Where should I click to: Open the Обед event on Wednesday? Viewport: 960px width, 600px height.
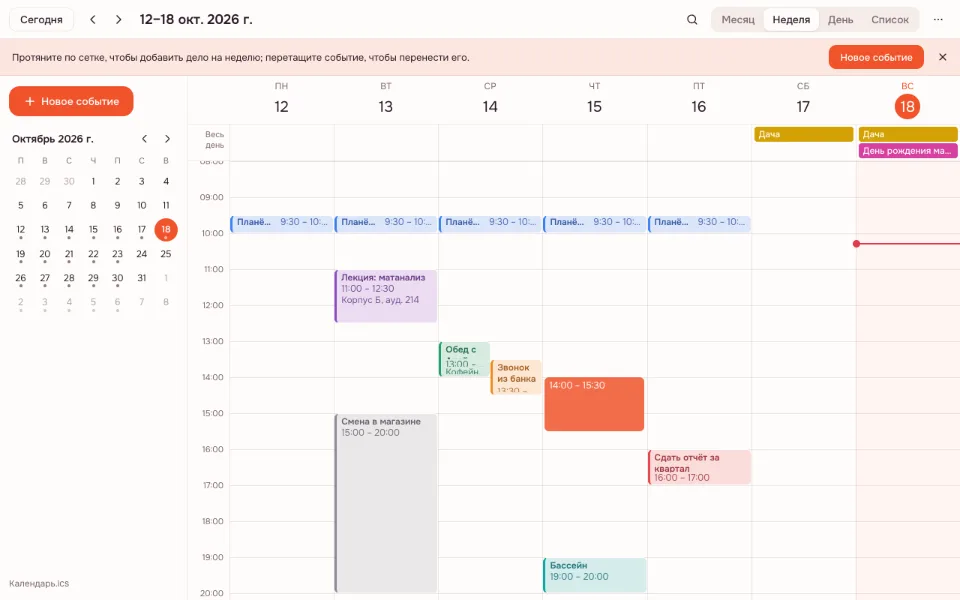[x=464, y=359]
